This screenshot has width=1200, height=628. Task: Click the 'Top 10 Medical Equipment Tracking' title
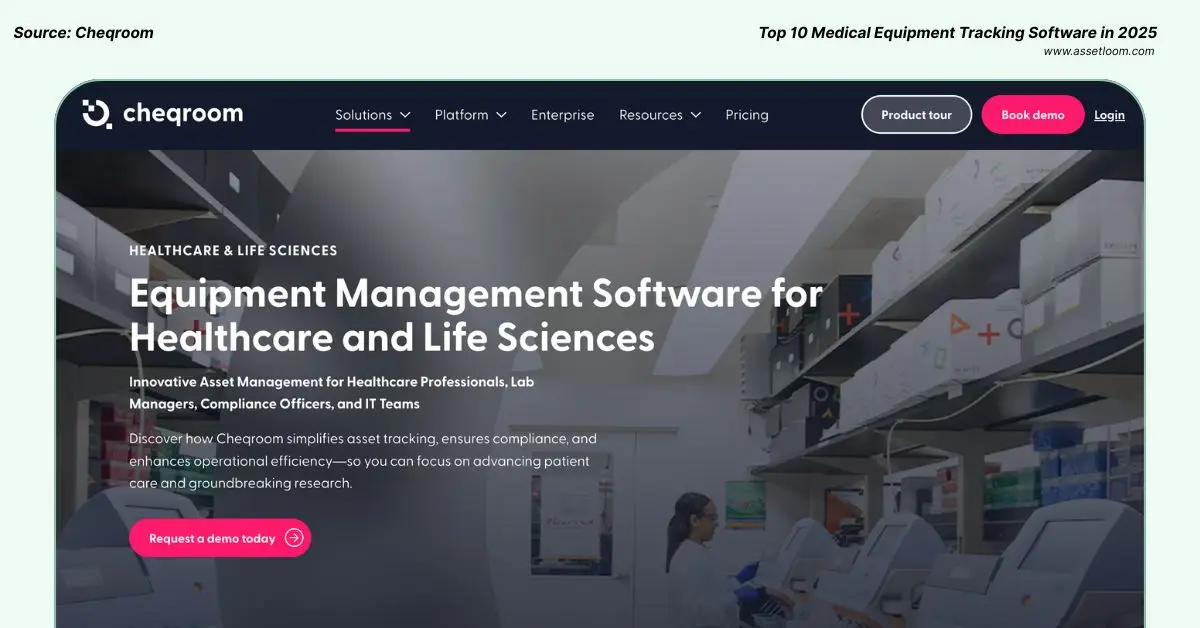click(958, 33)
